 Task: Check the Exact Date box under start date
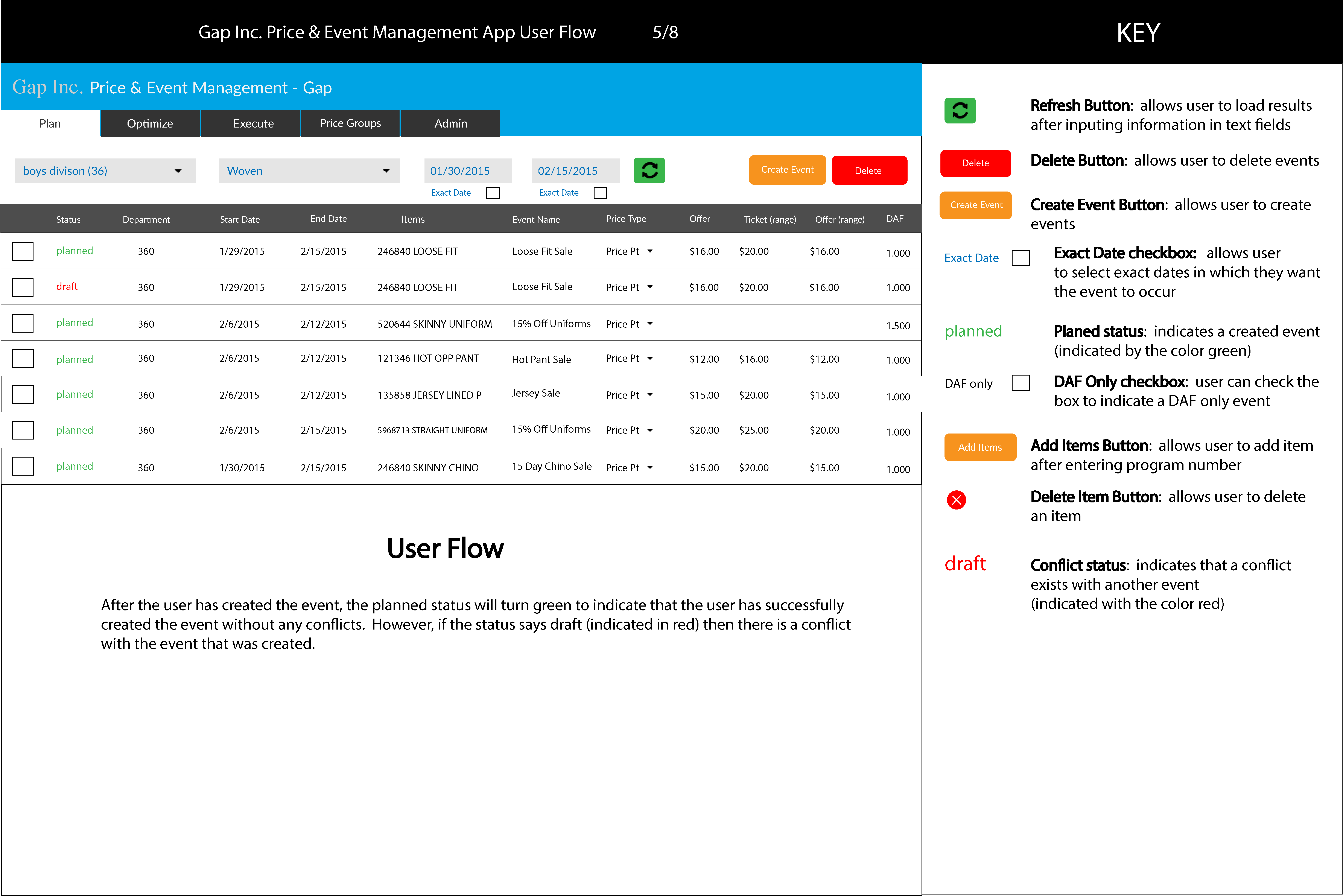493,193
